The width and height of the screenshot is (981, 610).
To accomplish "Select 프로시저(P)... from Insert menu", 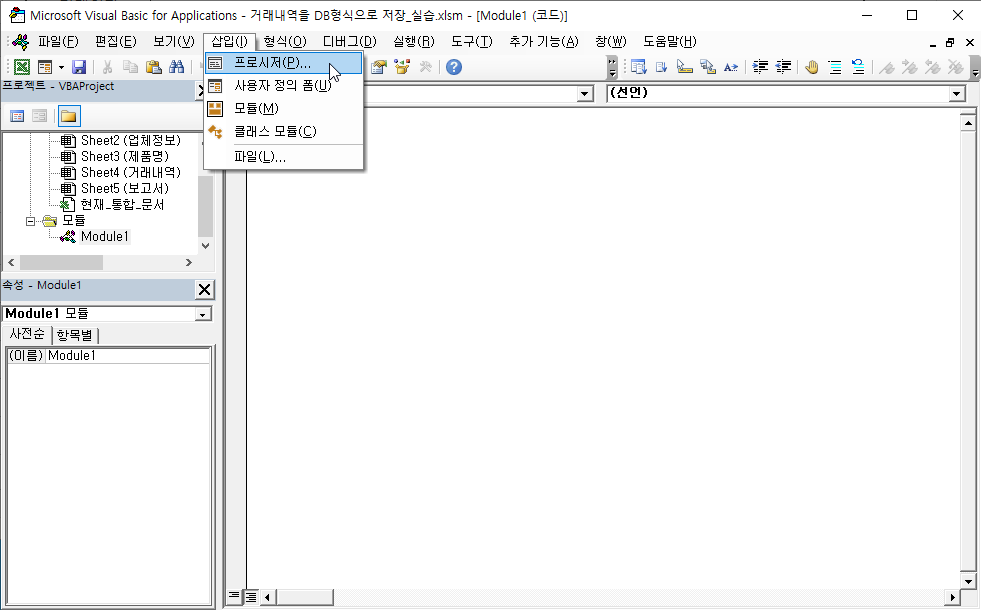I will tap(284, 63).
